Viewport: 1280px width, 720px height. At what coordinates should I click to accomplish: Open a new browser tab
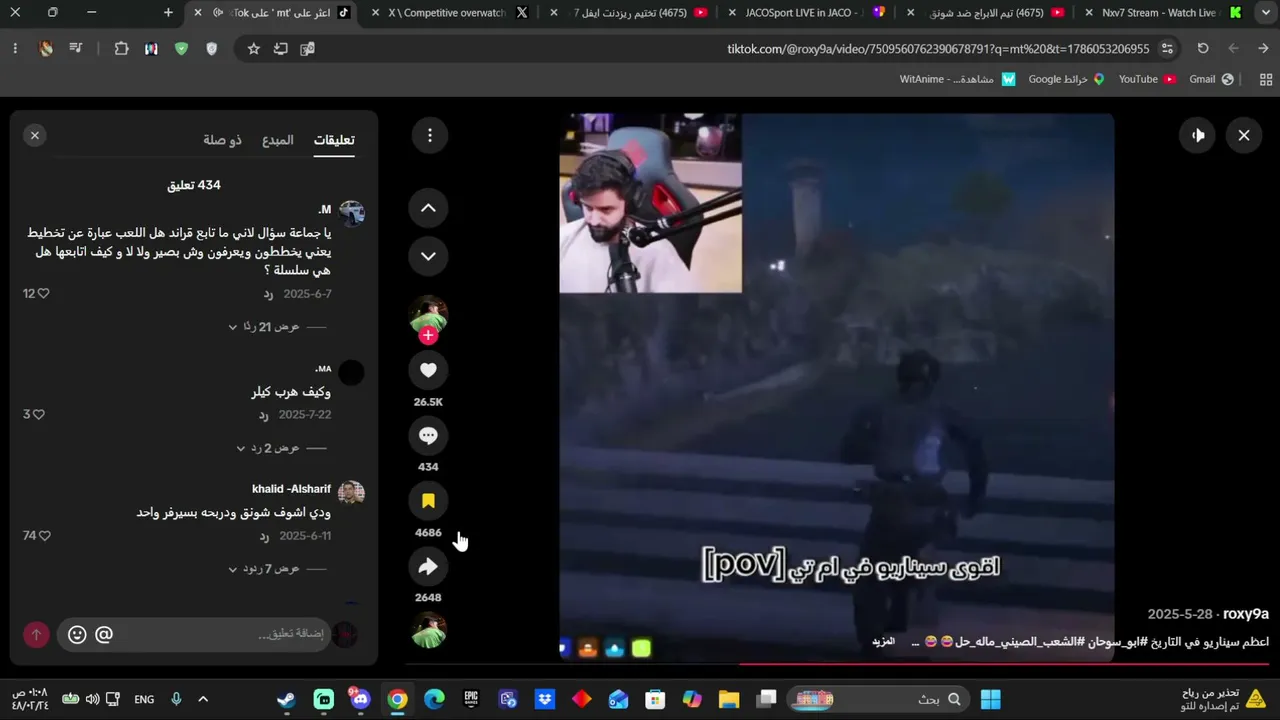point(168,13)
